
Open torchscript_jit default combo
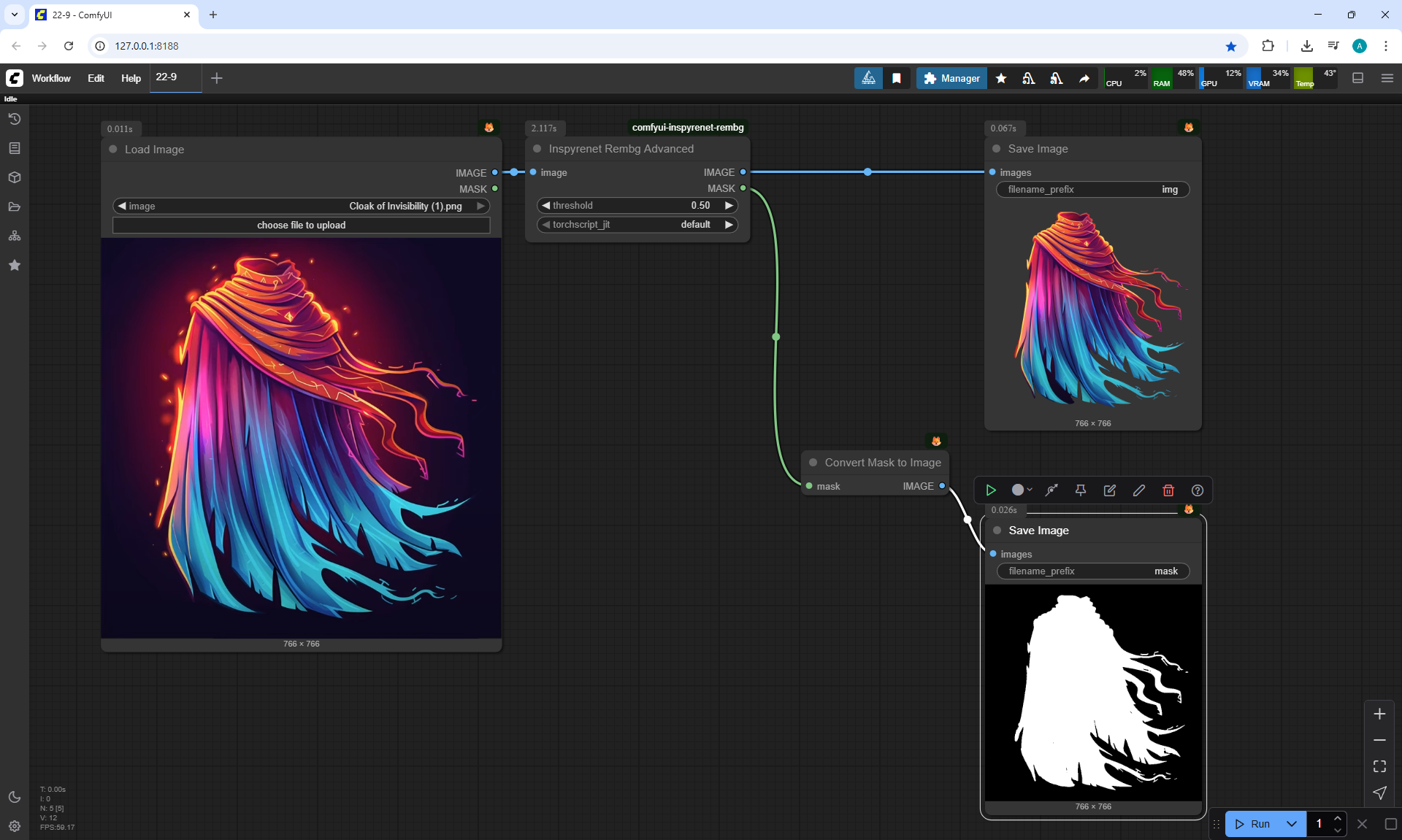click(x=637, y=225)
